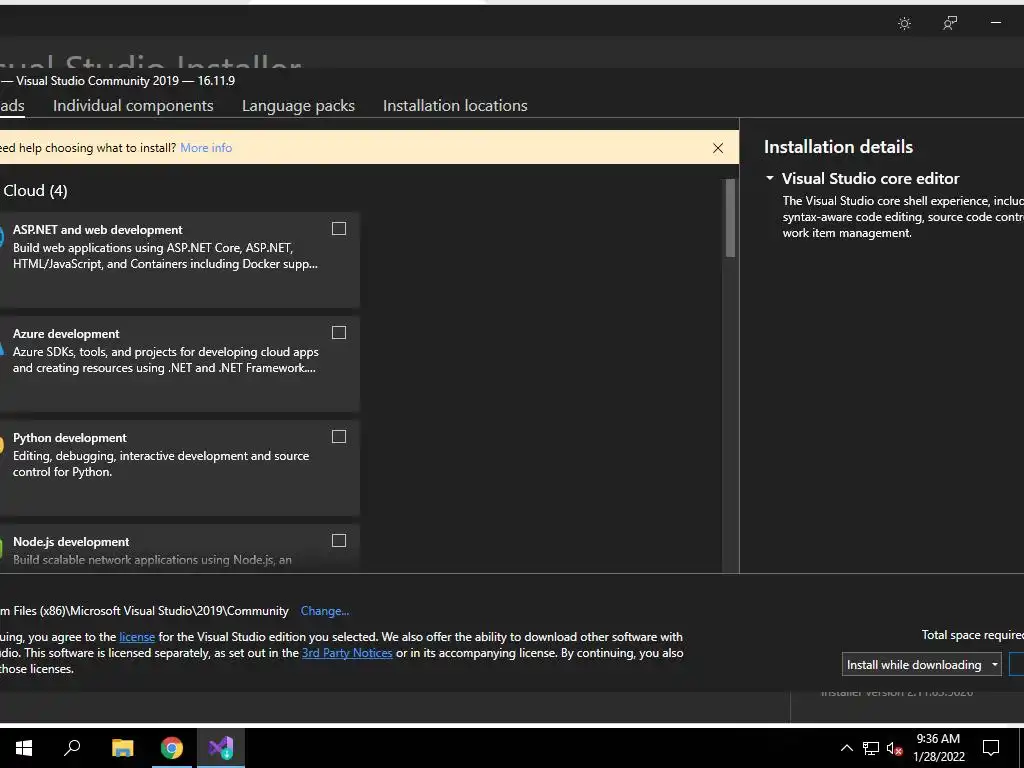Select the Python development card title
The image size is (1024, 768).
[x=70, y=438]
